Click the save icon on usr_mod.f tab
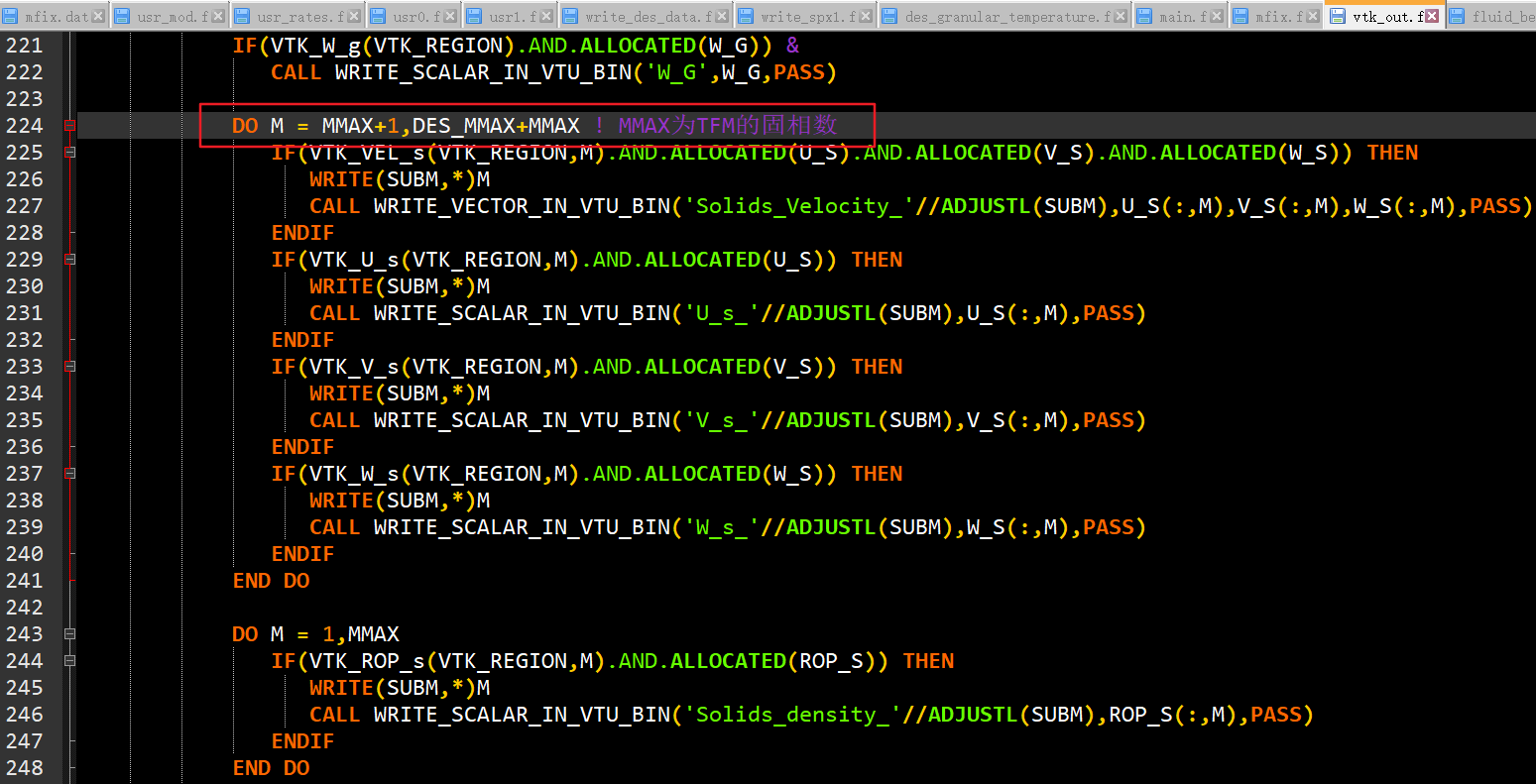 point(122,17)
